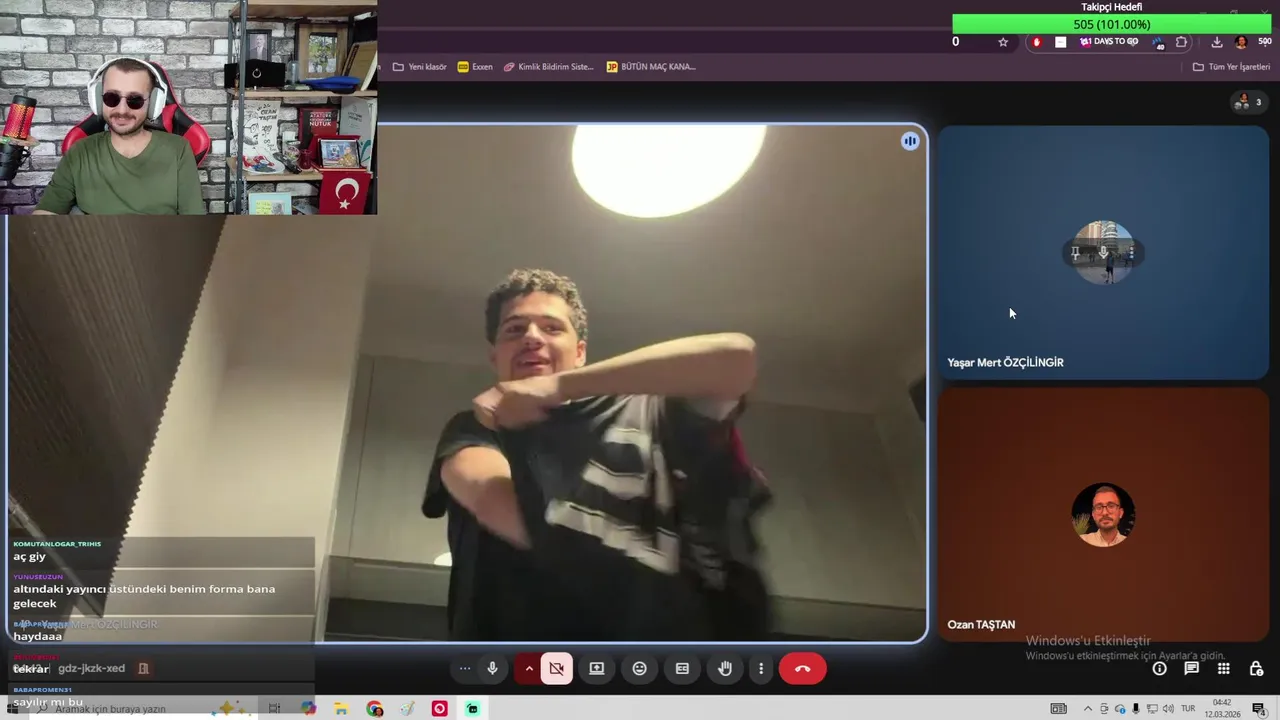Show the participants list with count 3
This screenshot has width=1280, height=720.
1247,102
